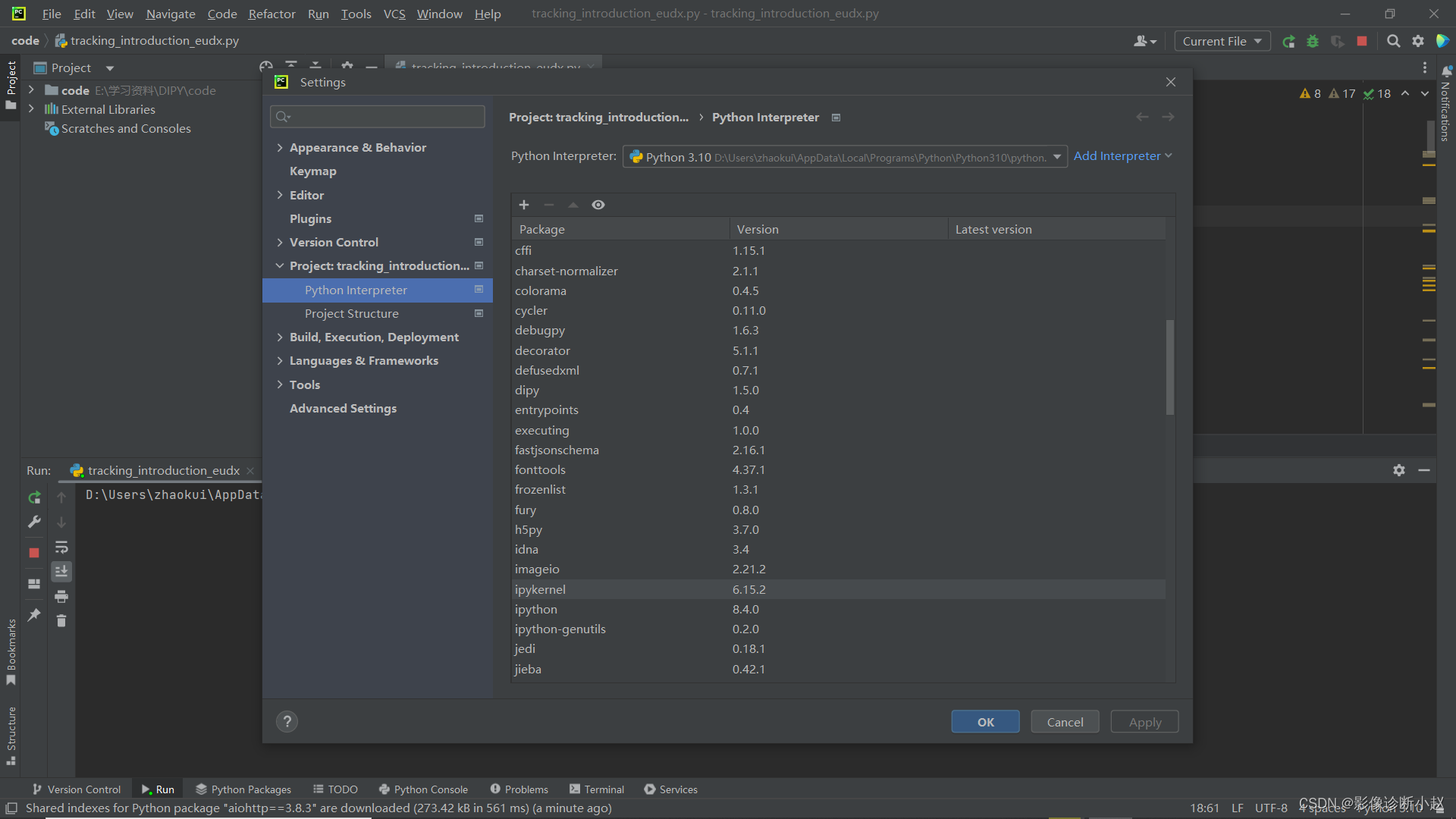Click the install package plus icon

click(523, 205)
